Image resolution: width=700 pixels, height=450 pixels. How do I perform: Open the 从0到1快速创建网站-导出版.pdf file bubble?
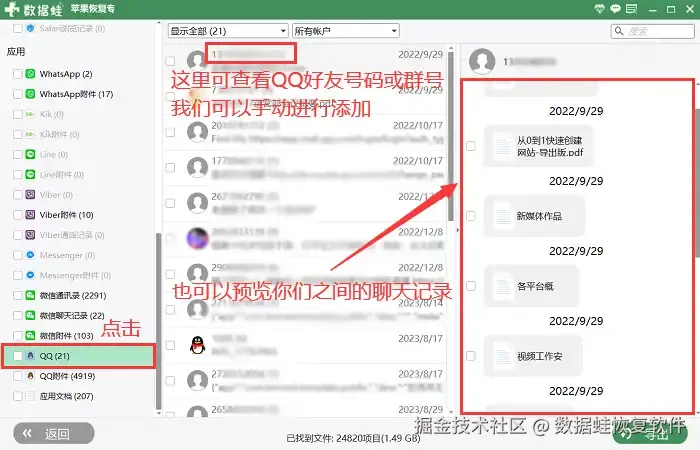point(538,146)
